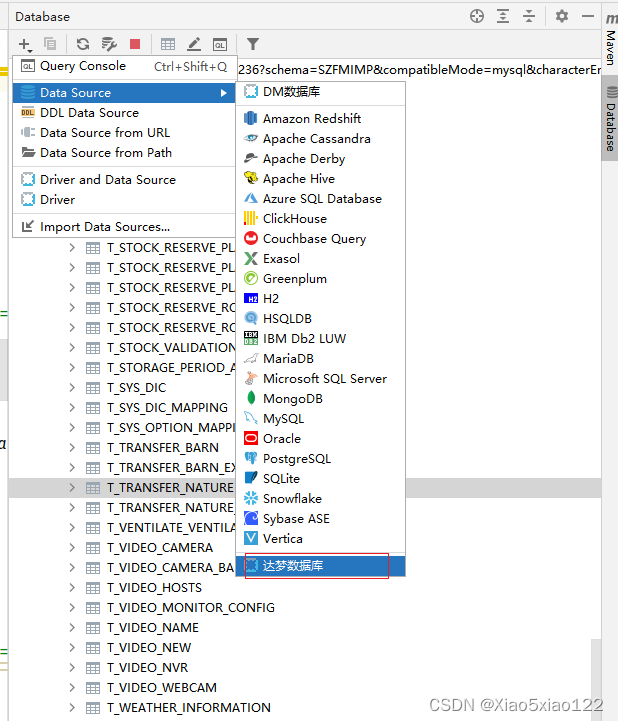The width and height of the screenshot is (618, 721).
Task: Select the H2 database entry
Action: click(x=320, y=299)
